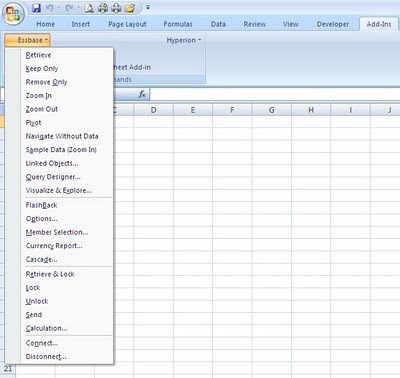Click the first printer icon in quick access
Image resolution: width=400 pixels, height=378 pixels.
coord(103,8)
